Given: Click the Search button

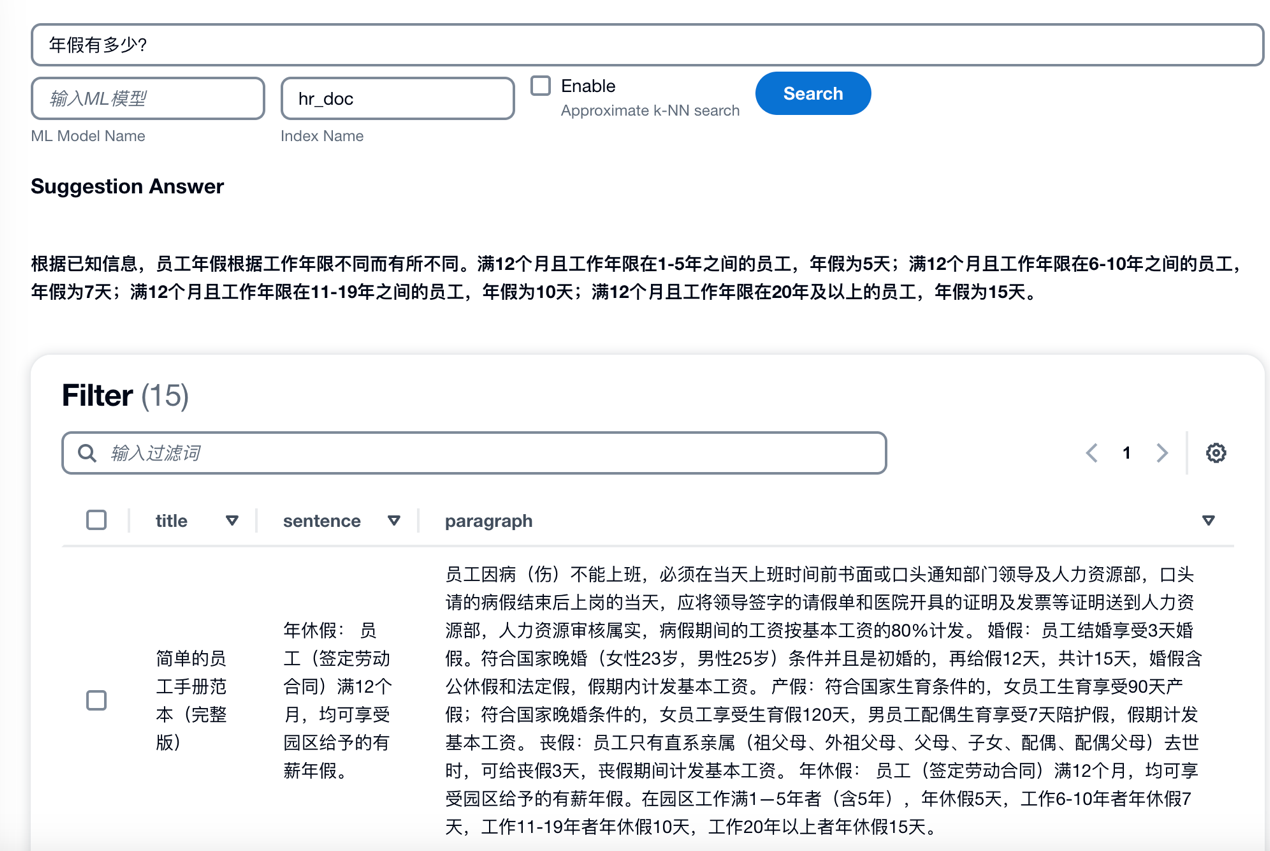Looking at the screenshot, I should click(813, 93).
